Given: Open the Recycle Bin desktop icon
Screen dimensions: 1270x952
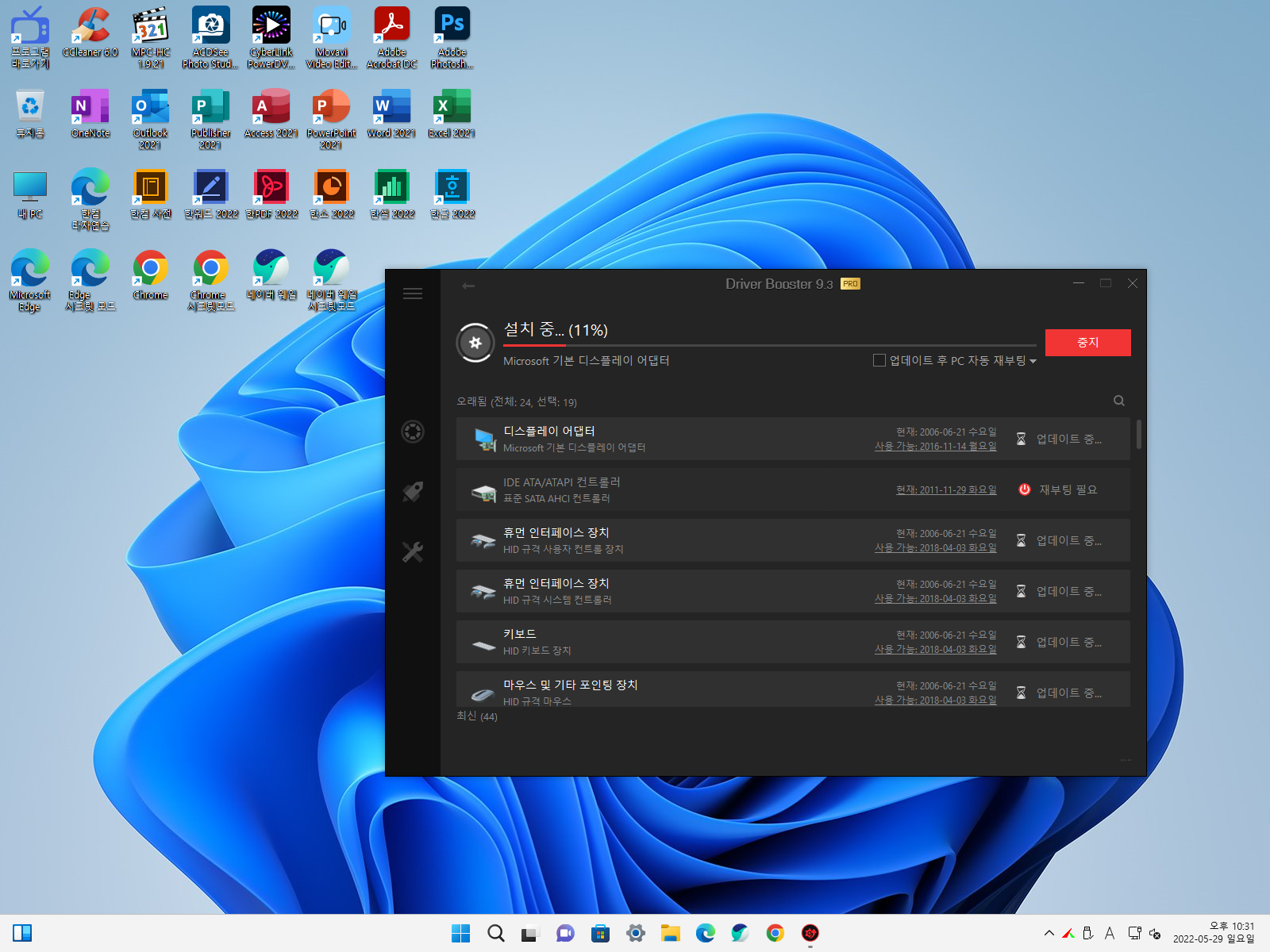Looking at the screenshot, I should pyautogui.click(x=30, y=113).
